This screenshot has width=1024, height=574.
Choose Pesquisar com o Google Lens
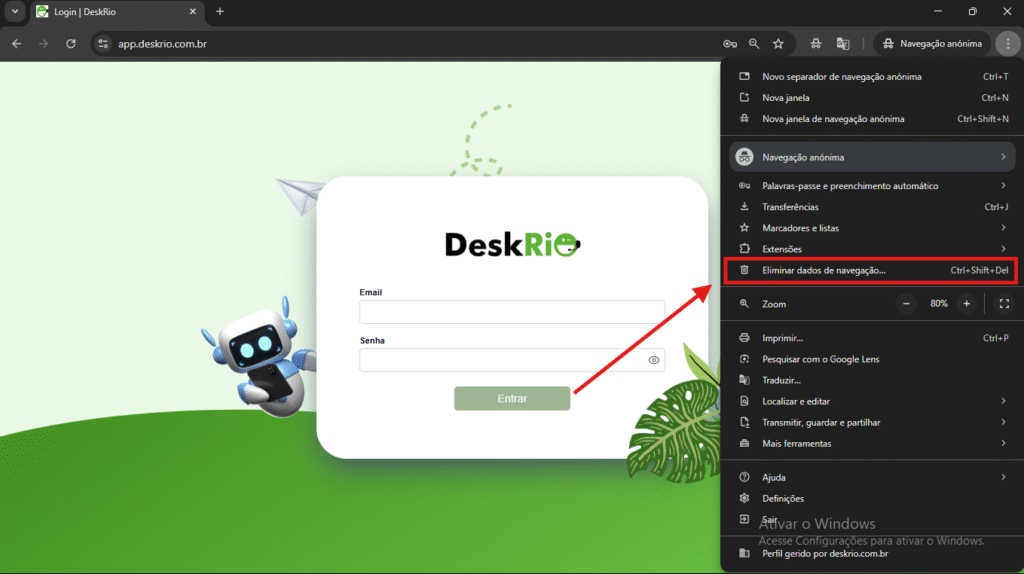[x=872, y=359]
